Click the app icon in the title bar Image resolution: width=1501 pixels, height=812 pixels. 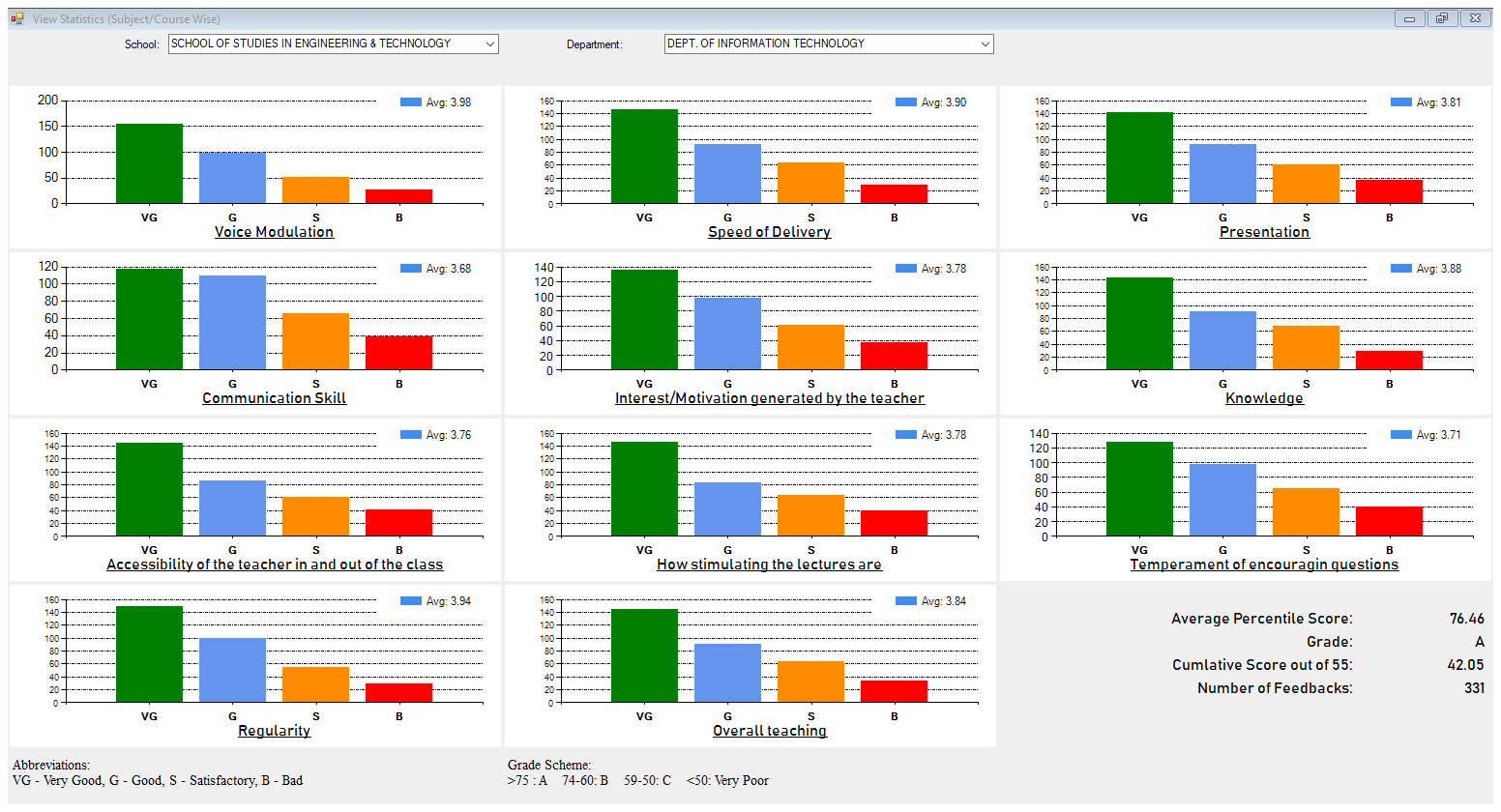[x=17, y=18]
